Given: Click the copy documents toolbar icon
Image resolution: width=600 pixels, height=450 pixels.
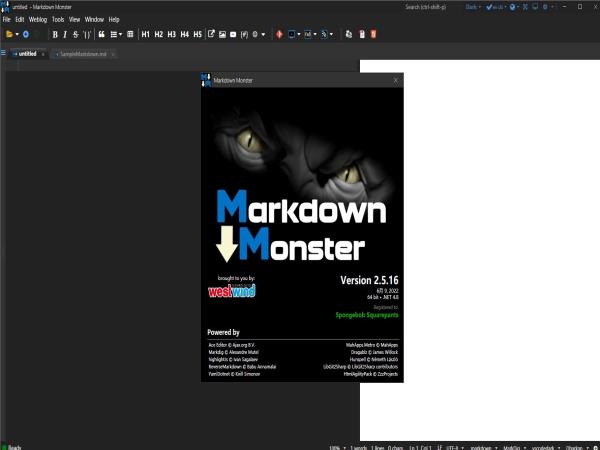Looking at the screenshot, I should pos(349,34).
